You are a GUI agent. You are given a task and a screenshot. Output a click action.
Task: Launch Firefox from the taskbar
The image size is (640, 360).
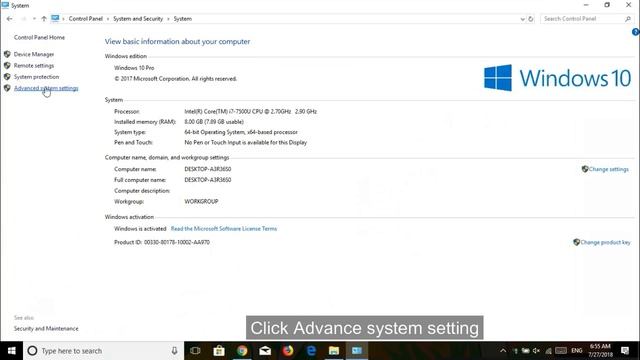pos(288,351)
